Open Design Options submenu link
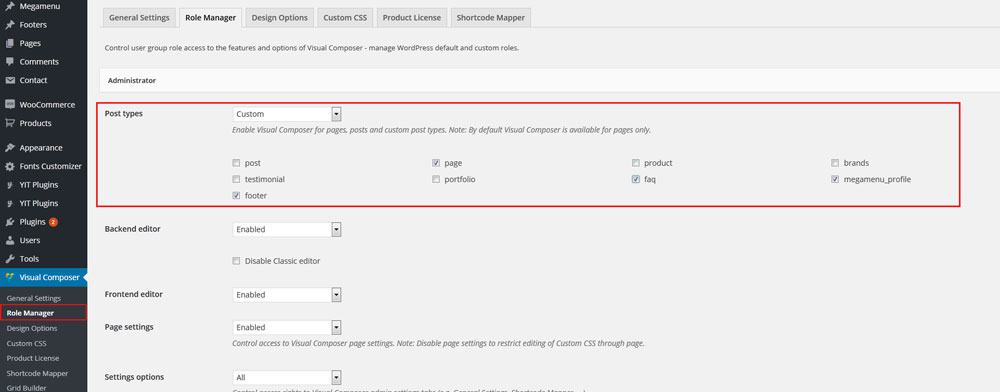Viewport: 1000px width, 392px height. (32, 328)
